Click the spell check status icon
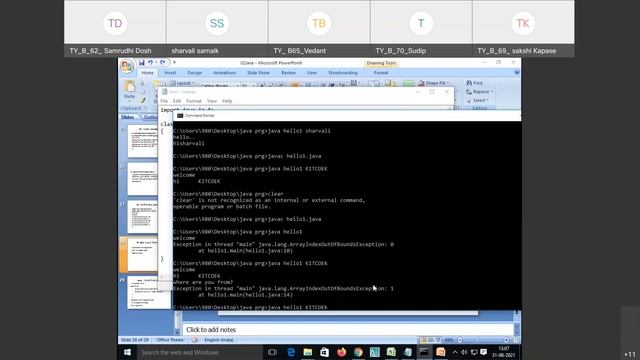Viewport: 640px width, 360px height. [x=195, y=340]
